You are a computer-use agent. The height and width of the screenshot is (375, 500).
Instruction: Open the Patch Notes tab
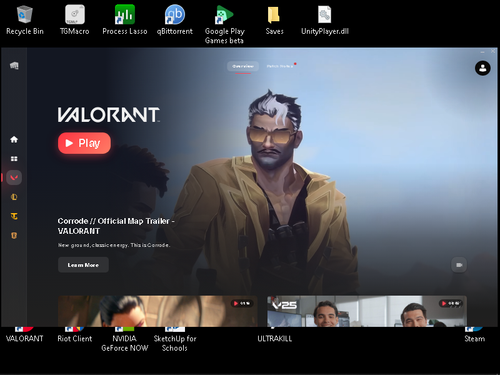click(x=280, y=66)
